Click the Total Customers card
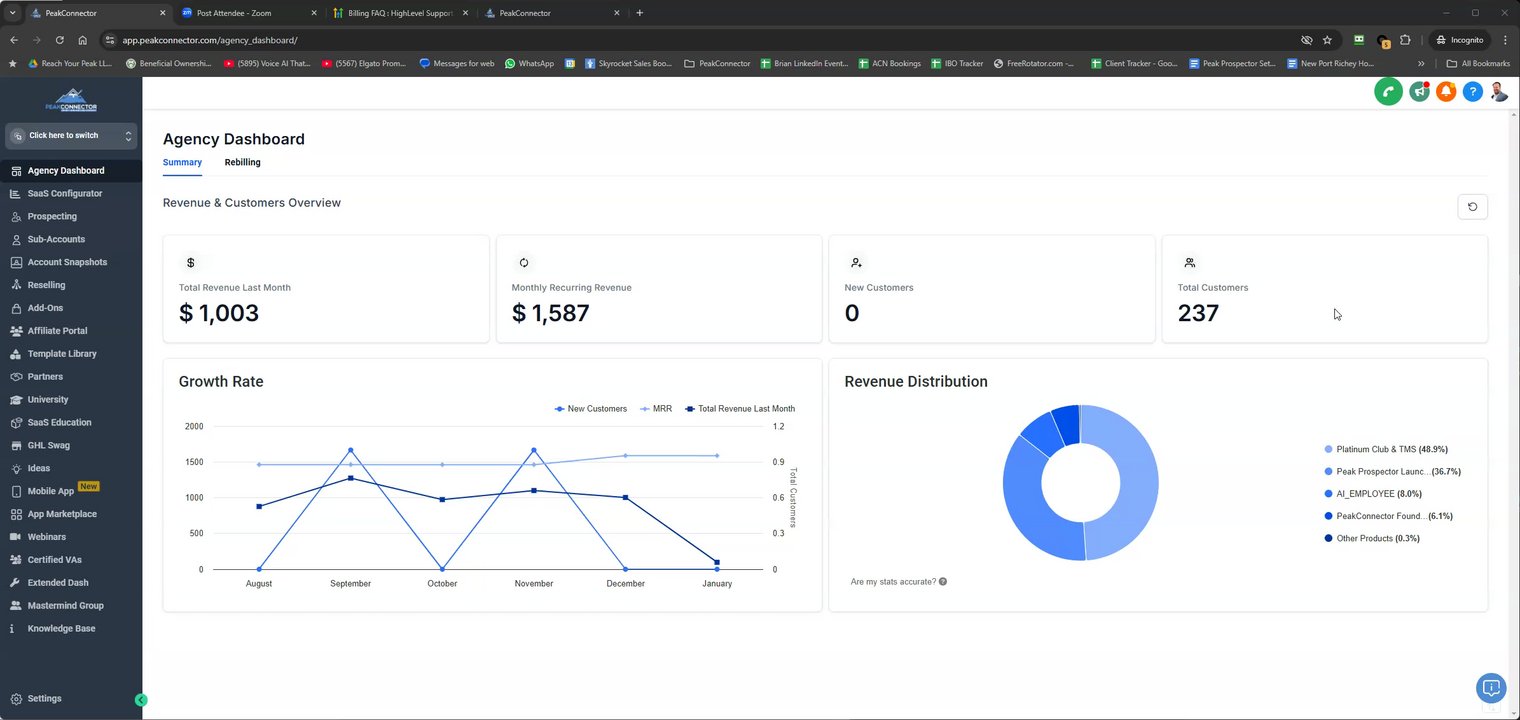This screenshot has height=720, width=1520. 1324,289
